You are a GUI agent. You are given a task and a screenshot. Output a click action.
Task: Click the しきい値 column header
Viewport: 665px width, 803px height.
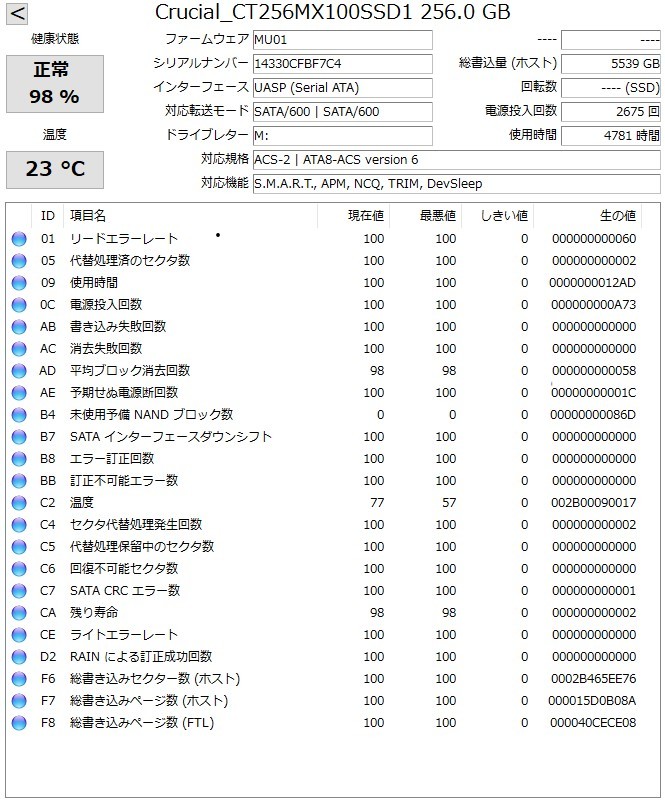pyautogui.click(x=498, y=216)
